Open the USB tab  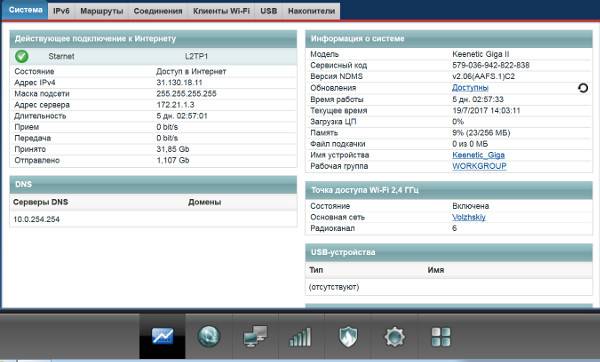coord(269,11)
